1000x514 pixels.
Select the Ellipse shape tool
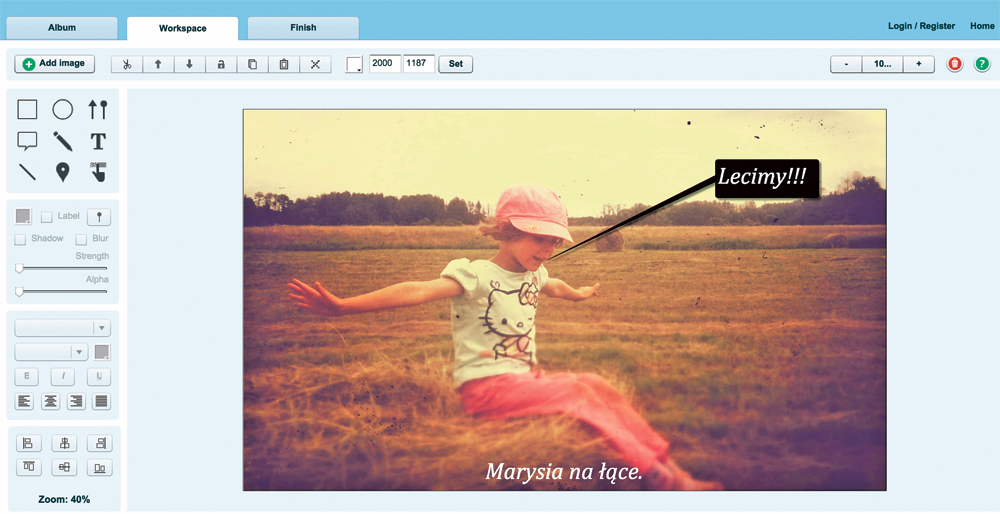point(62,110)
